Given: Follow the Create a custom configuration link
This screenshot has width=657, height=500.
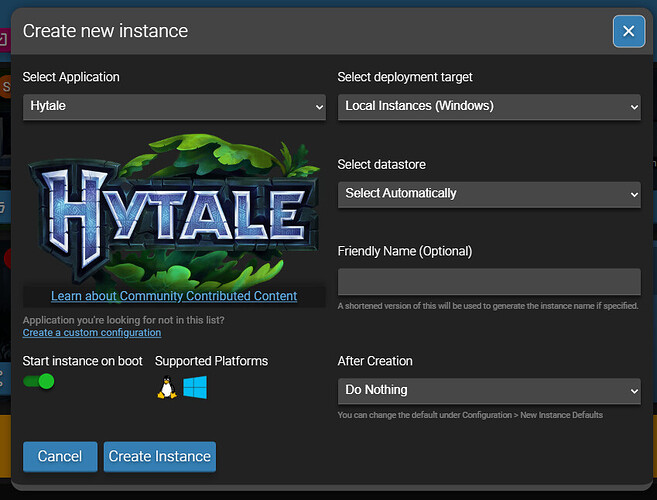Looking at the screenshot, I should [x=92, y=333].
